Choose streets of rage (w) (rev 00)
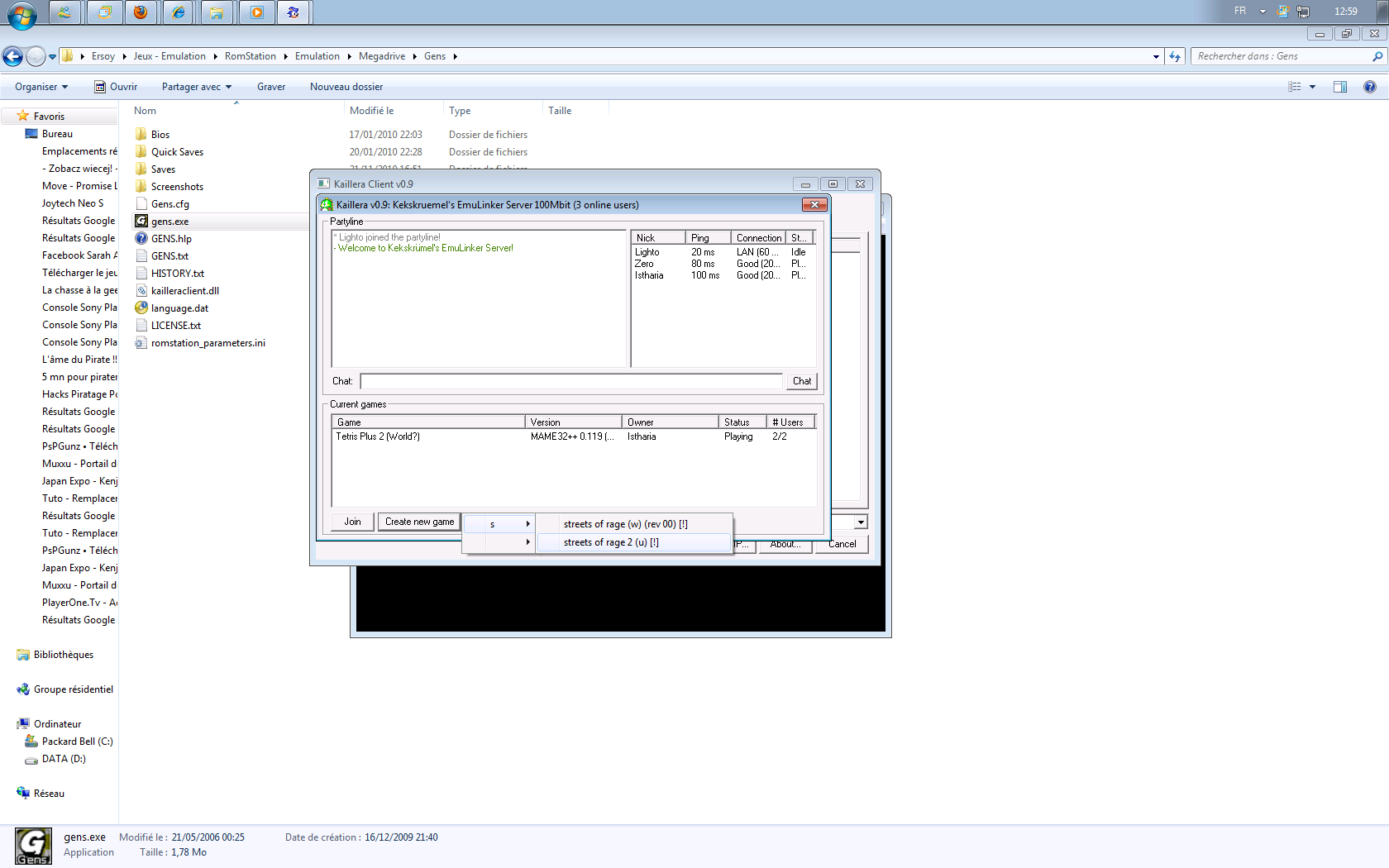Image resolution: width=1389 pixels, height=868 pixels. pos(634,524)
